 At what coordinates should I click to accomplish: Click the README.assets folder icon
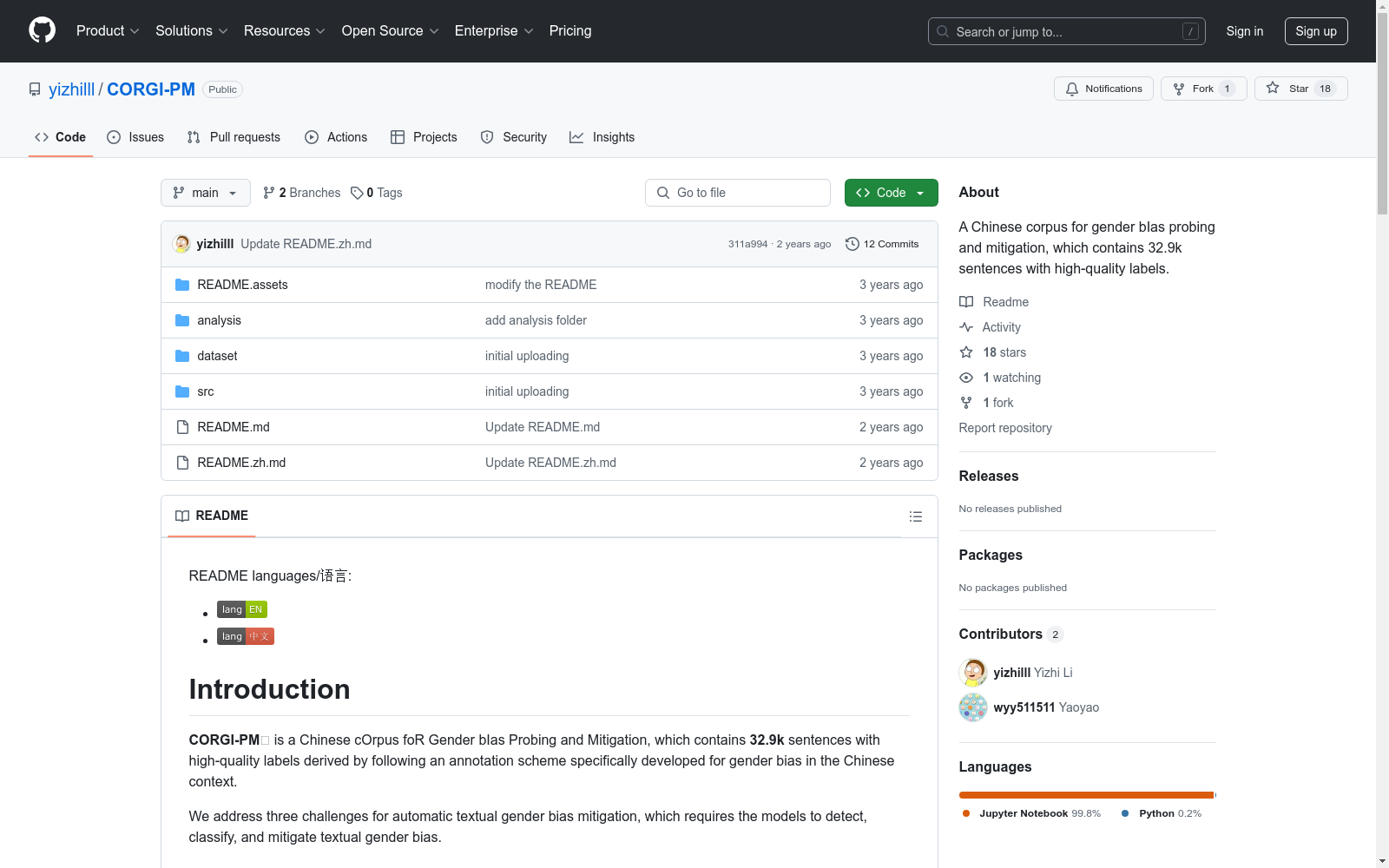(182, 285)
